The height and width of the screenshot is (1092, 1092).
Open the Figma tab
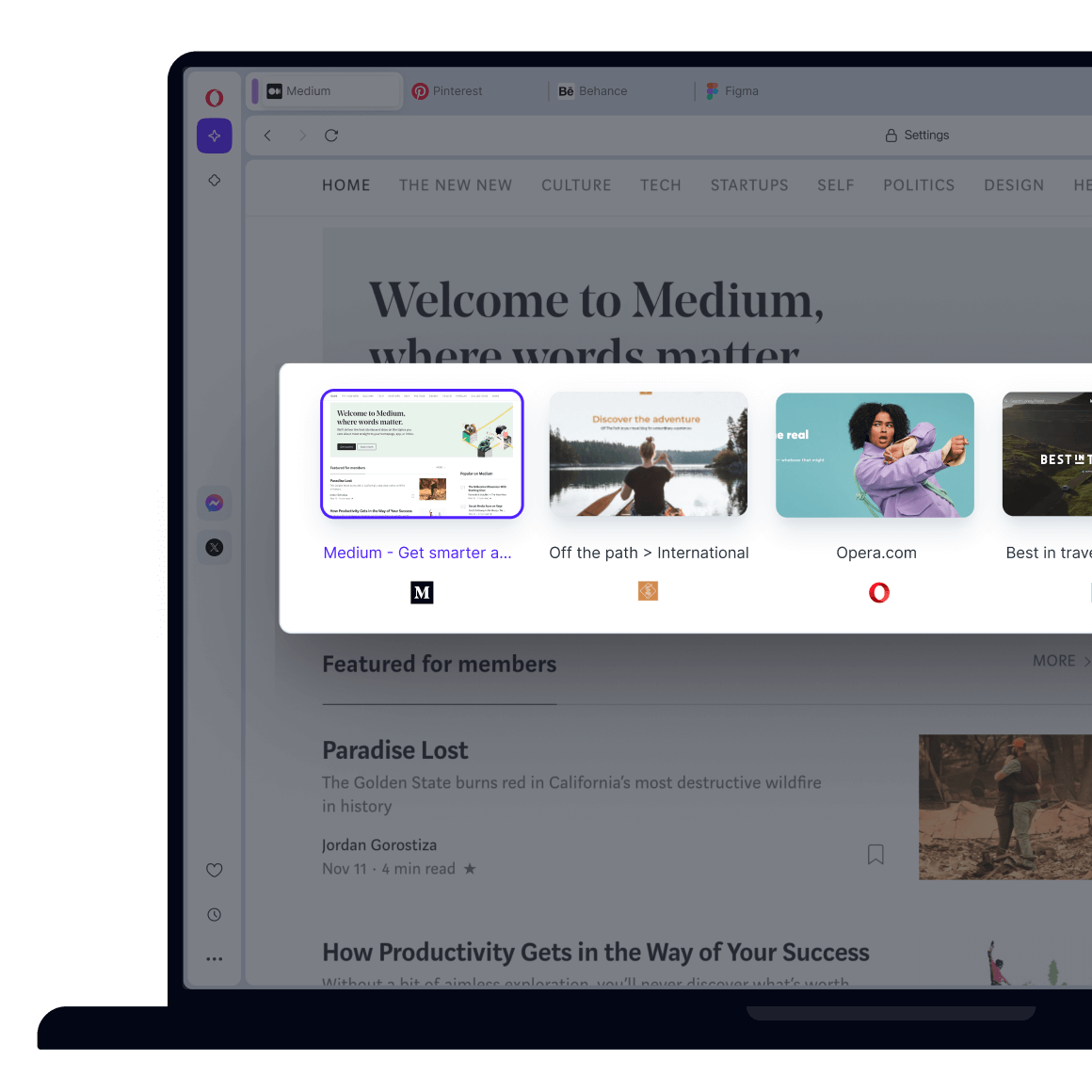pyautogui.click(x=735, y=90)
